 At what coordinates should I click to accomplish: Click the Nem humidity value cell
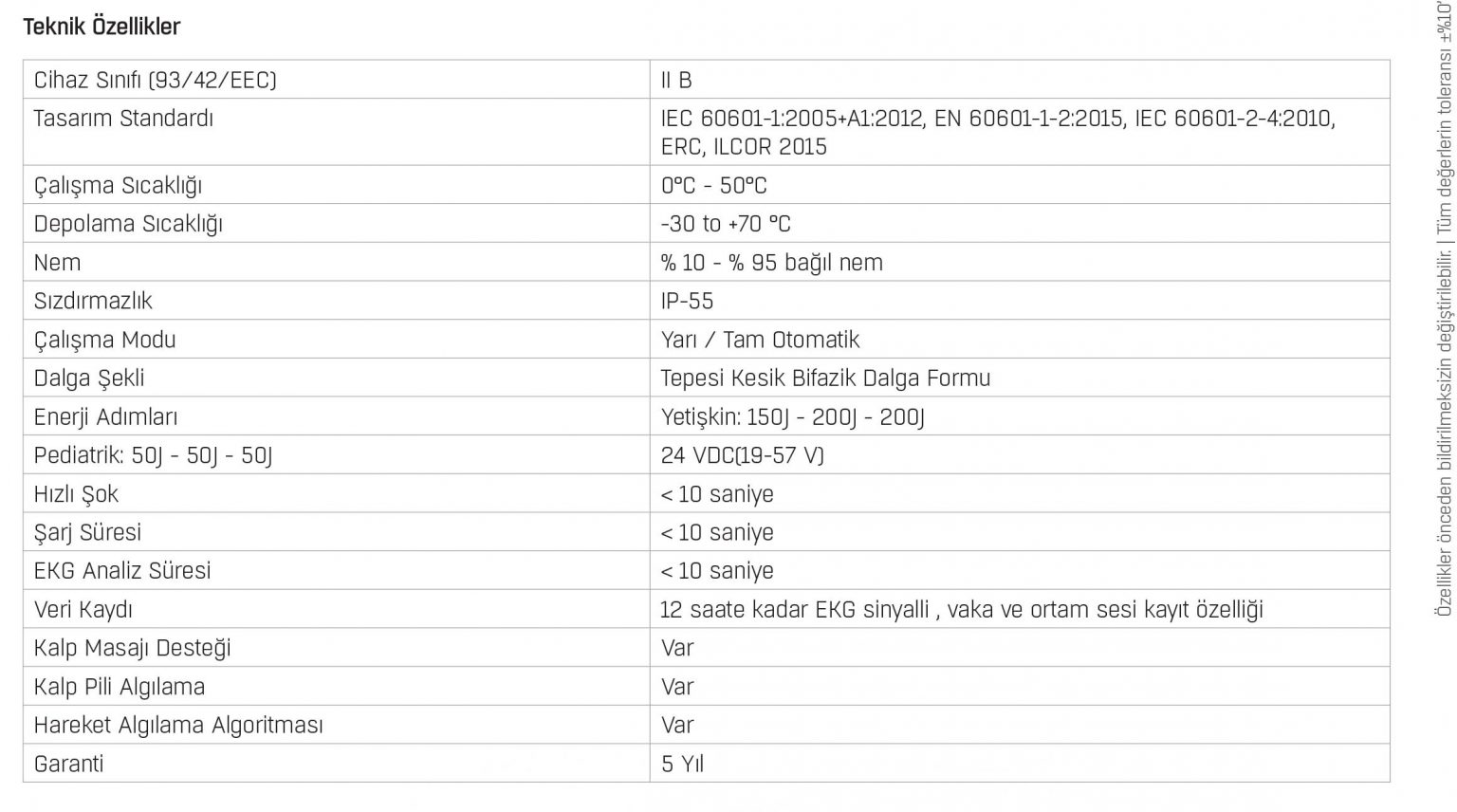[x=1020, y=262]
